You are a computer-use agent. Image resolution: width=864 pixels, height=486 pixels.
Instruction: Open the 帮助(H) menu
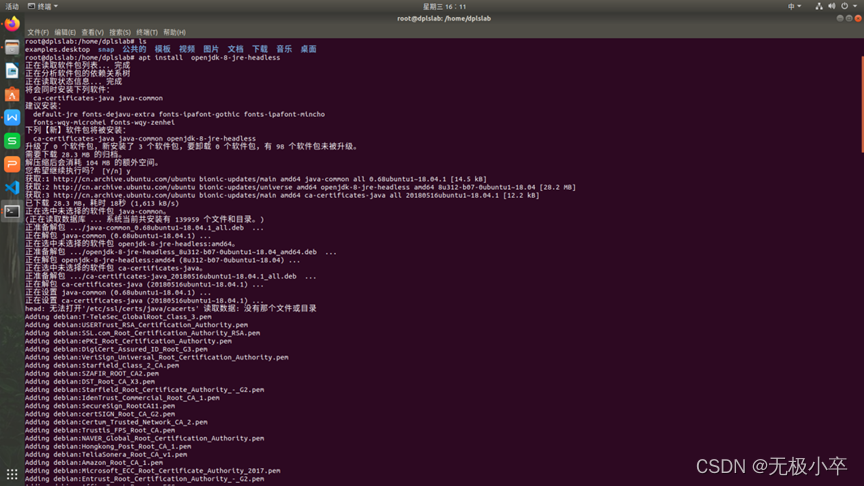pos(174,32)
